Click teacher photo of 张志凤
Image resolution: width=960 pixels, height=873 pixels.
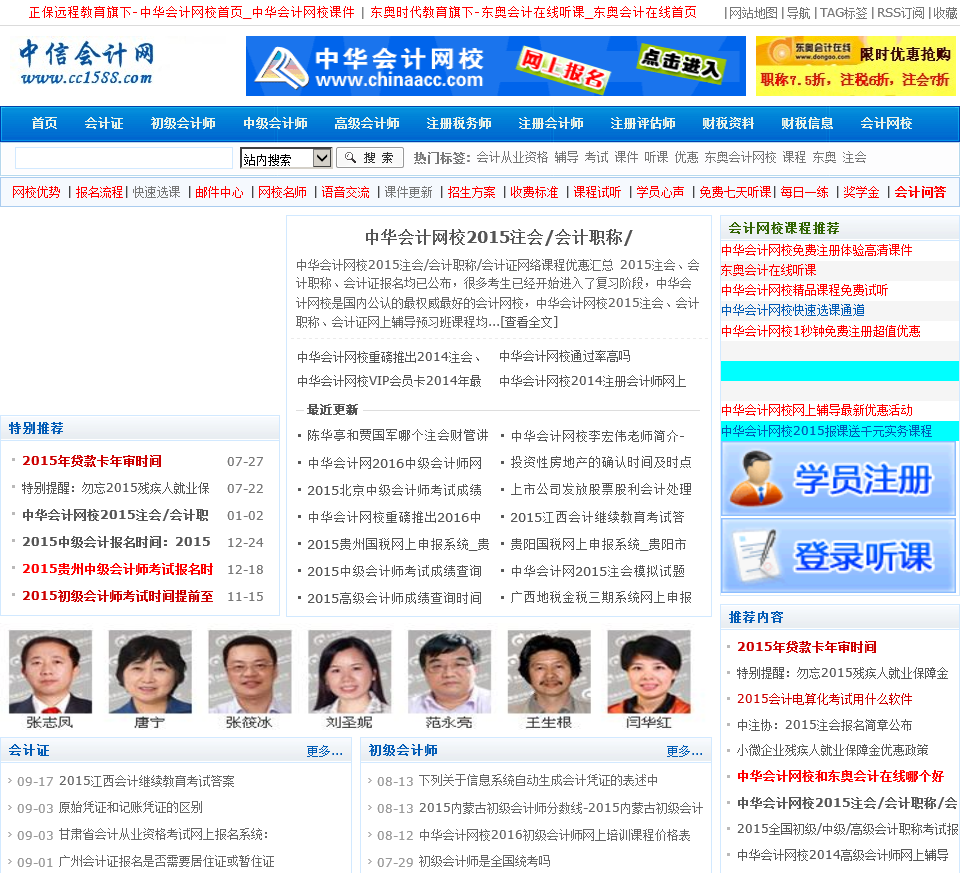[x=50, y=672]
